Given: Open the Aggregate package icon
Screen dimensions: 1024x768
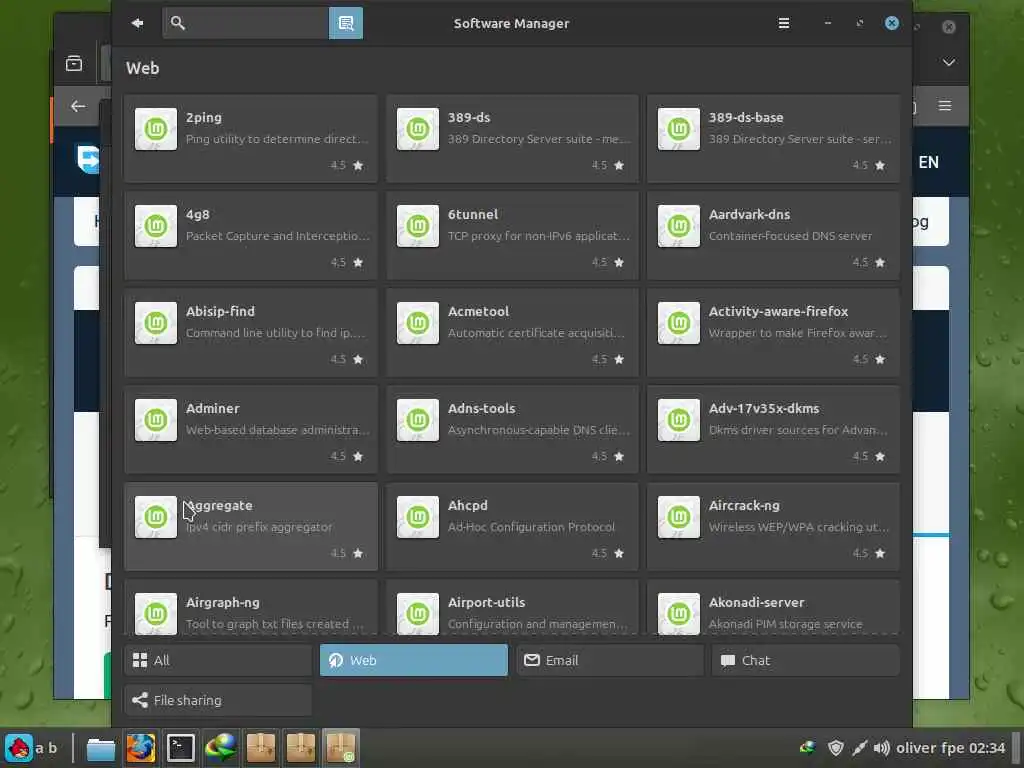Looking at the screenshot, I should (155, 517).
